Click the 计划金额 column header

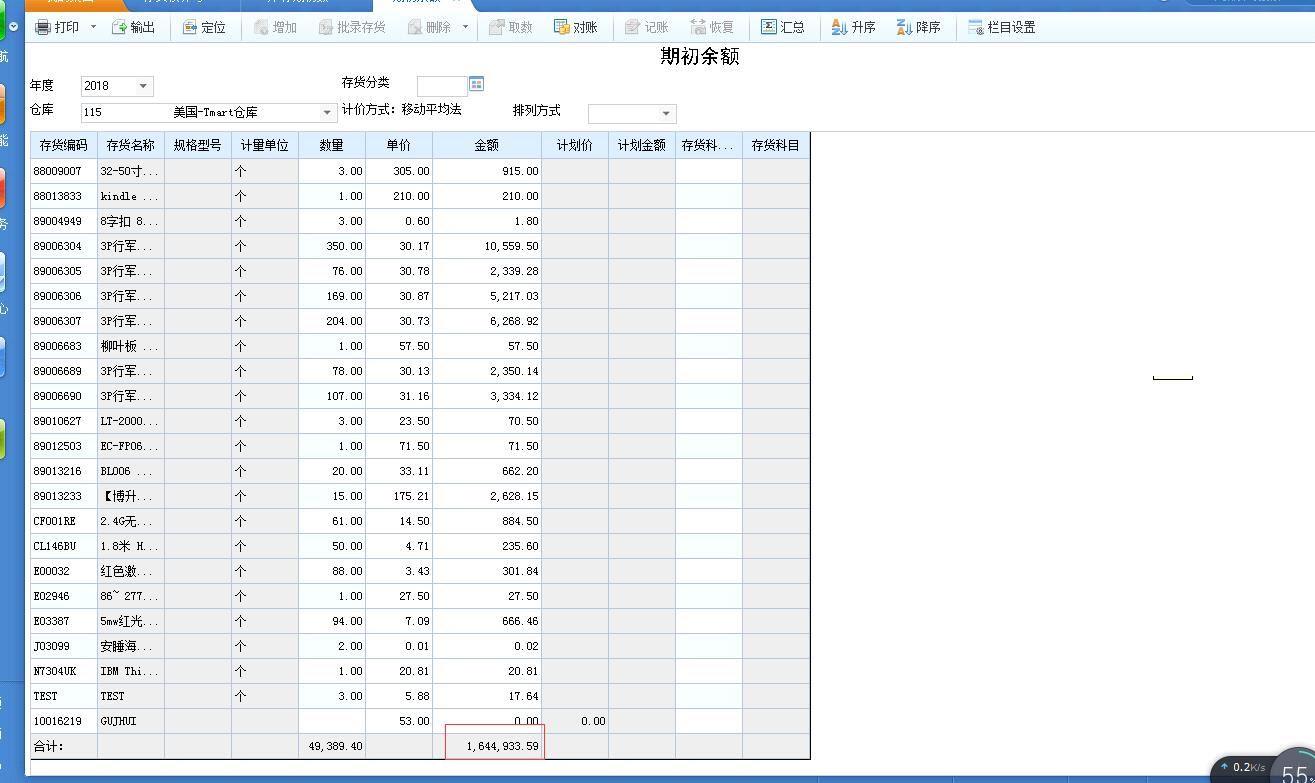tap(642, 145)
